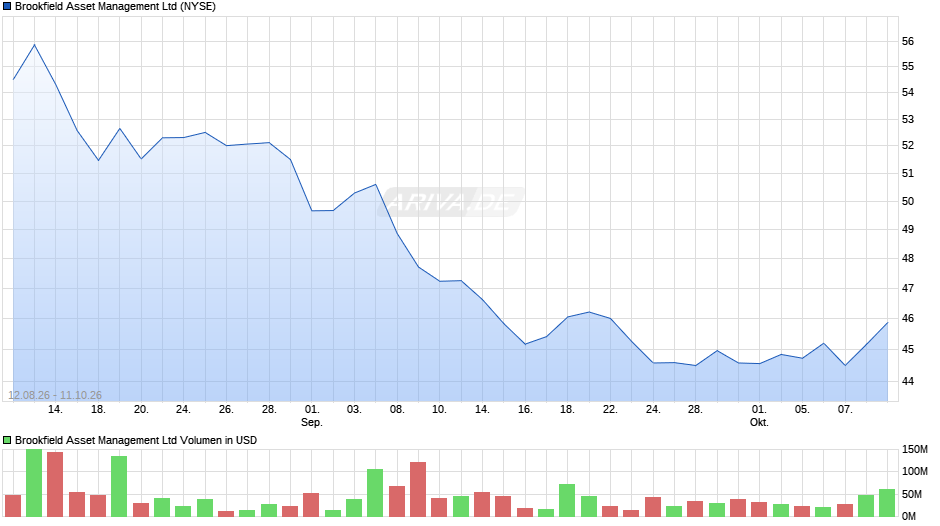Click the date axis label 08.
This screenshot has width=940, height=526.
click(397, 409)
